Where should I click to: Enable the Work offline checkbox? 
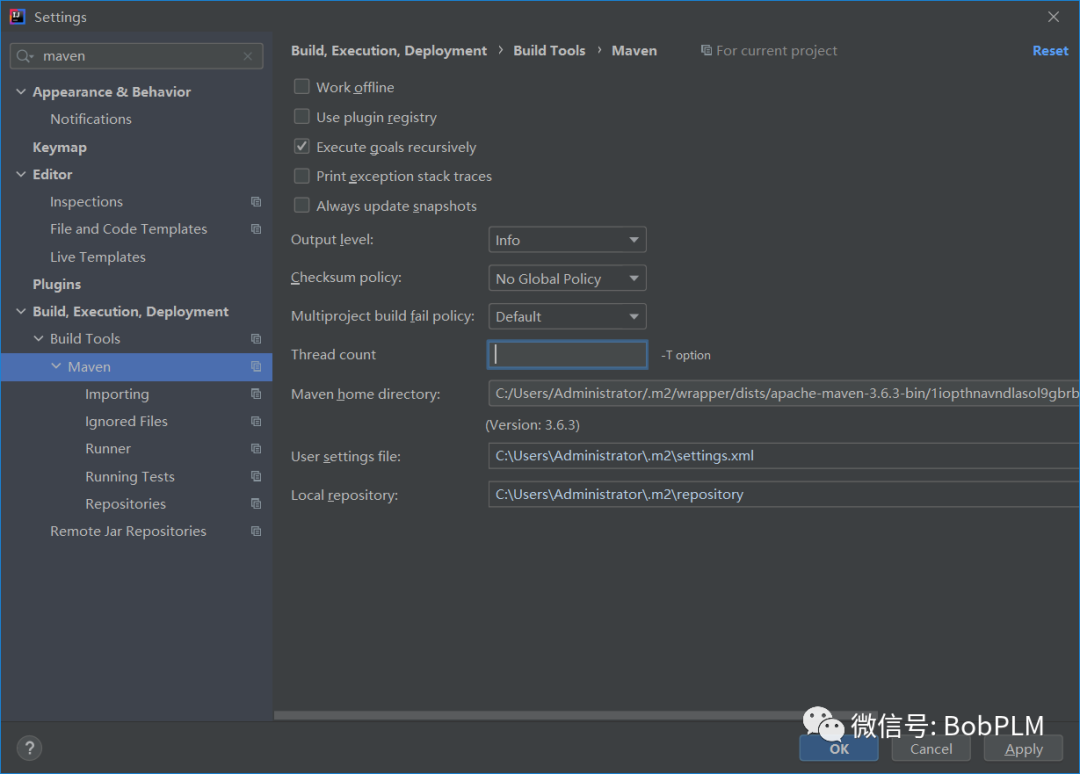click(x=302, y=87)
